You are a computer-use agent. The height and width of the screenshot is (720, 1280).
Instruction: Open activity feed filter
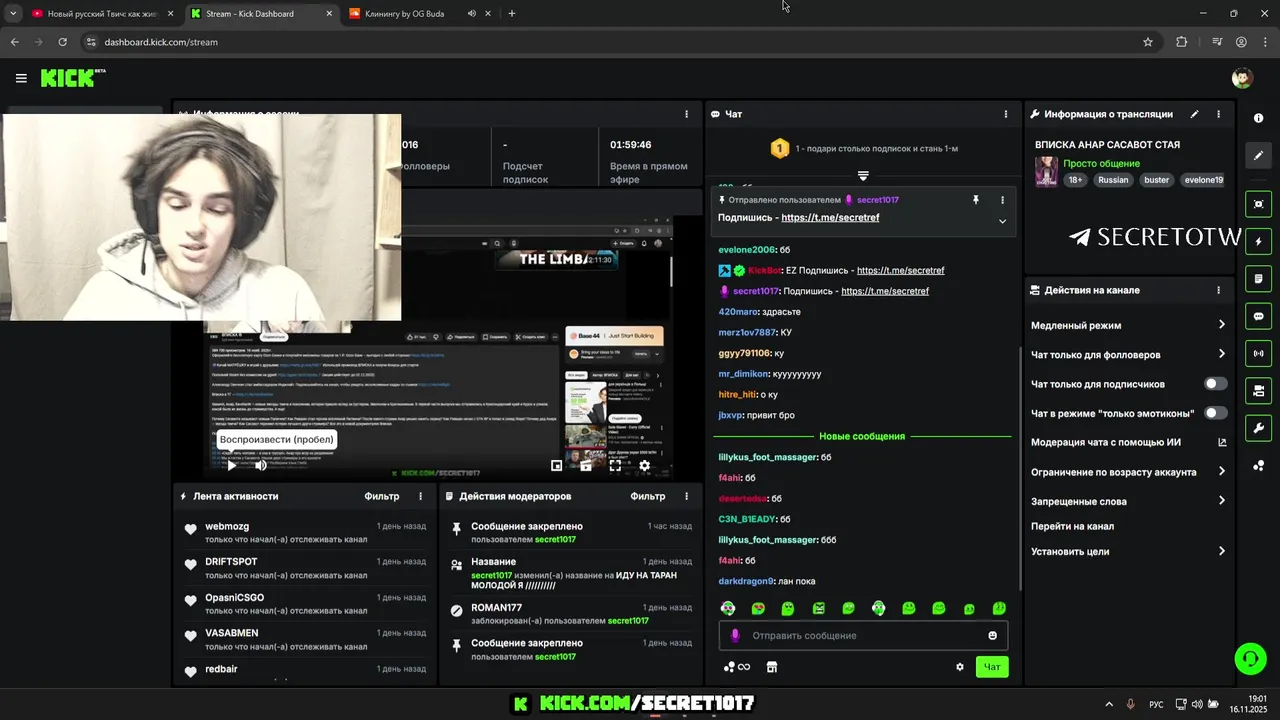coord(381,496)
